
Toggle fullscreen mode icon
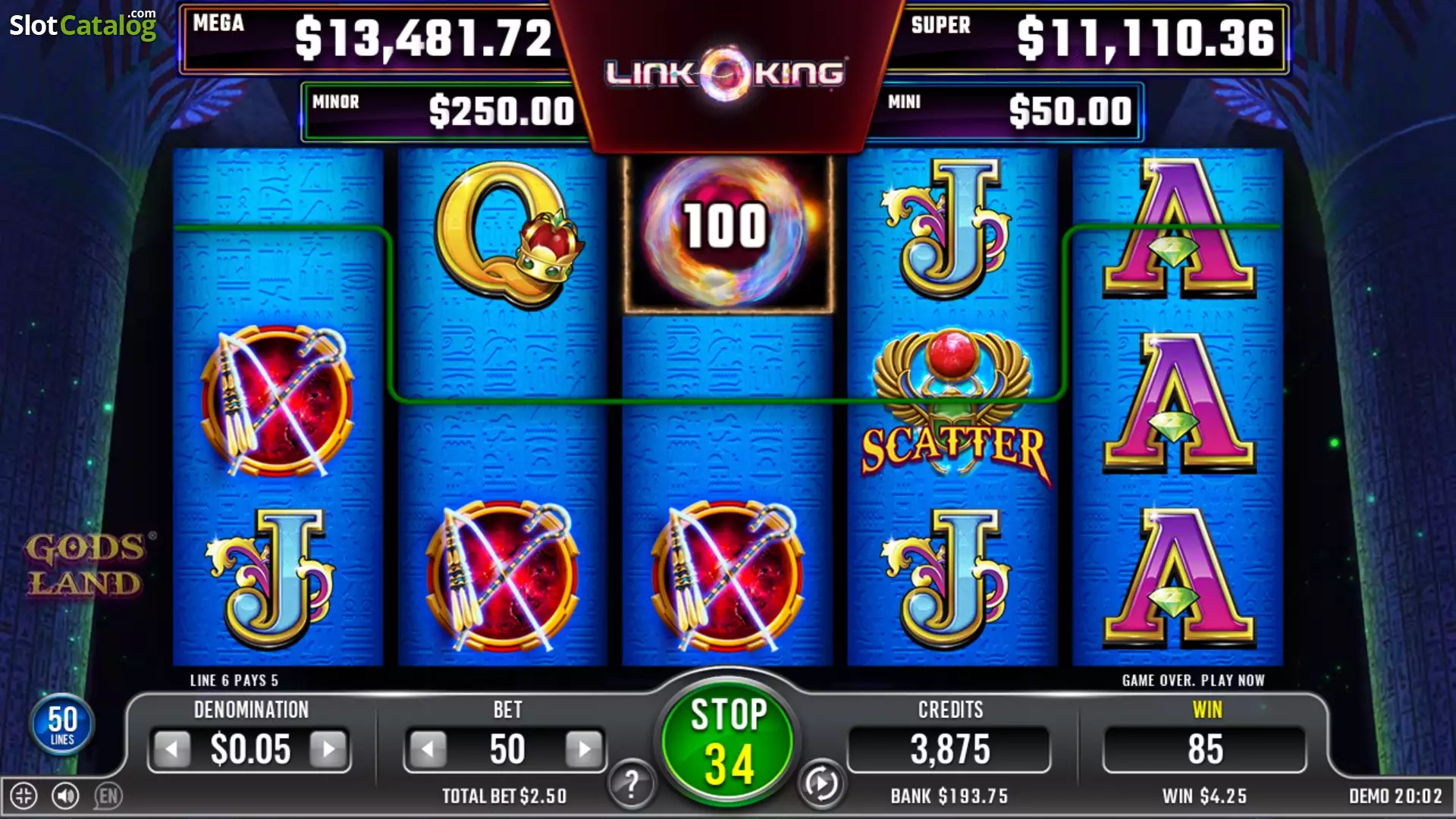(x=24, y=795)
